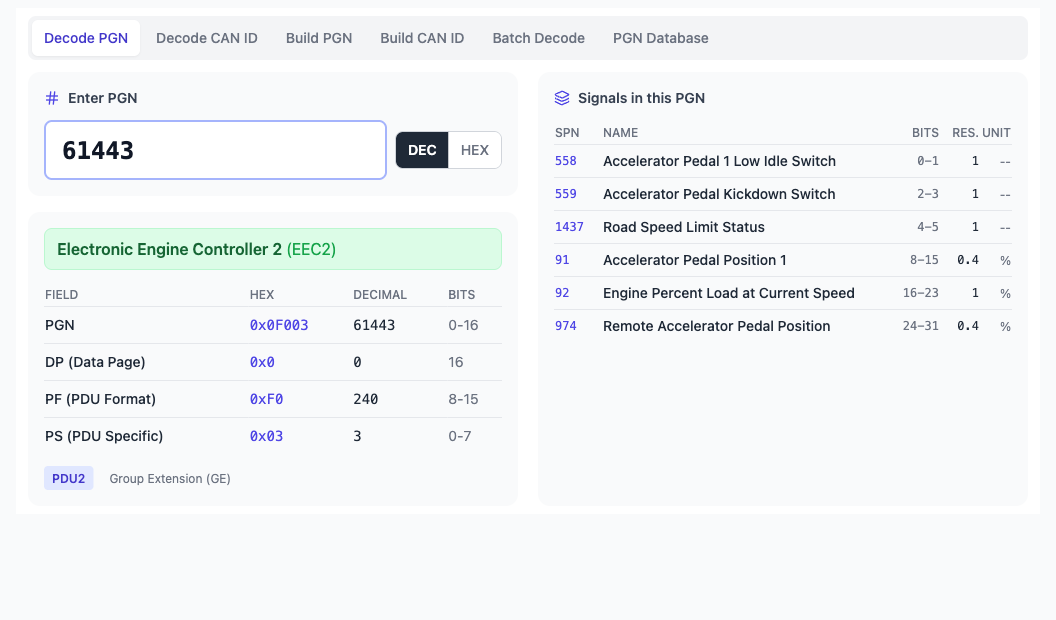
Task: Select the Decode PGN tab
Action: click(86, 38)
